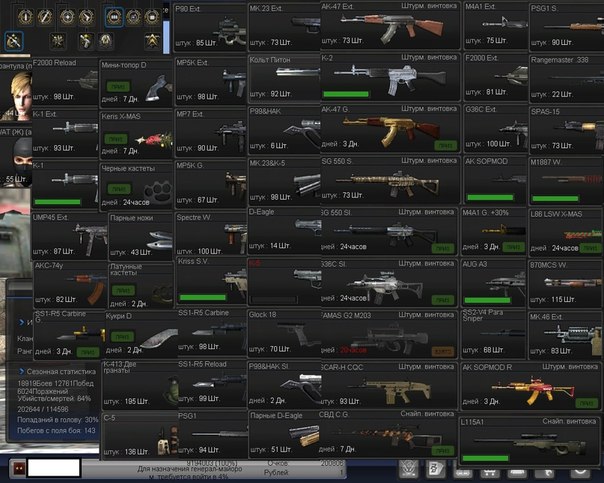Select the PSG1 S. item card
The image size is (604, 483).
pos(566,27)
